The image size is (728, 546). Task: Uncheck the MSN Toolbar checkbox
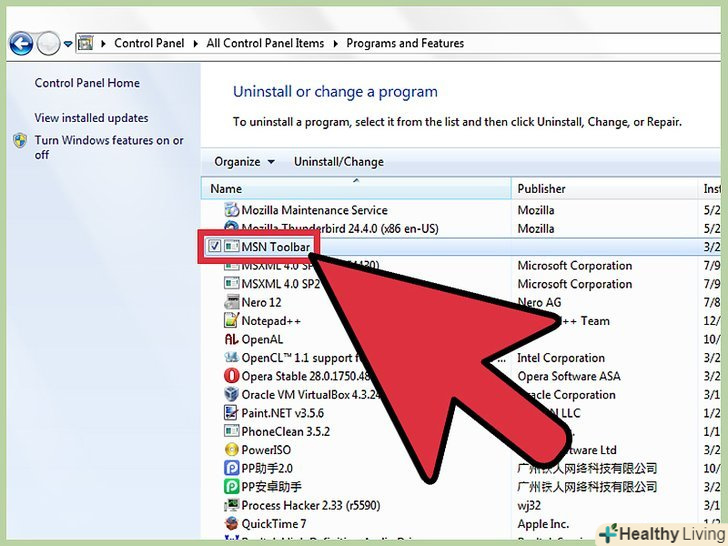click(214, 246)
